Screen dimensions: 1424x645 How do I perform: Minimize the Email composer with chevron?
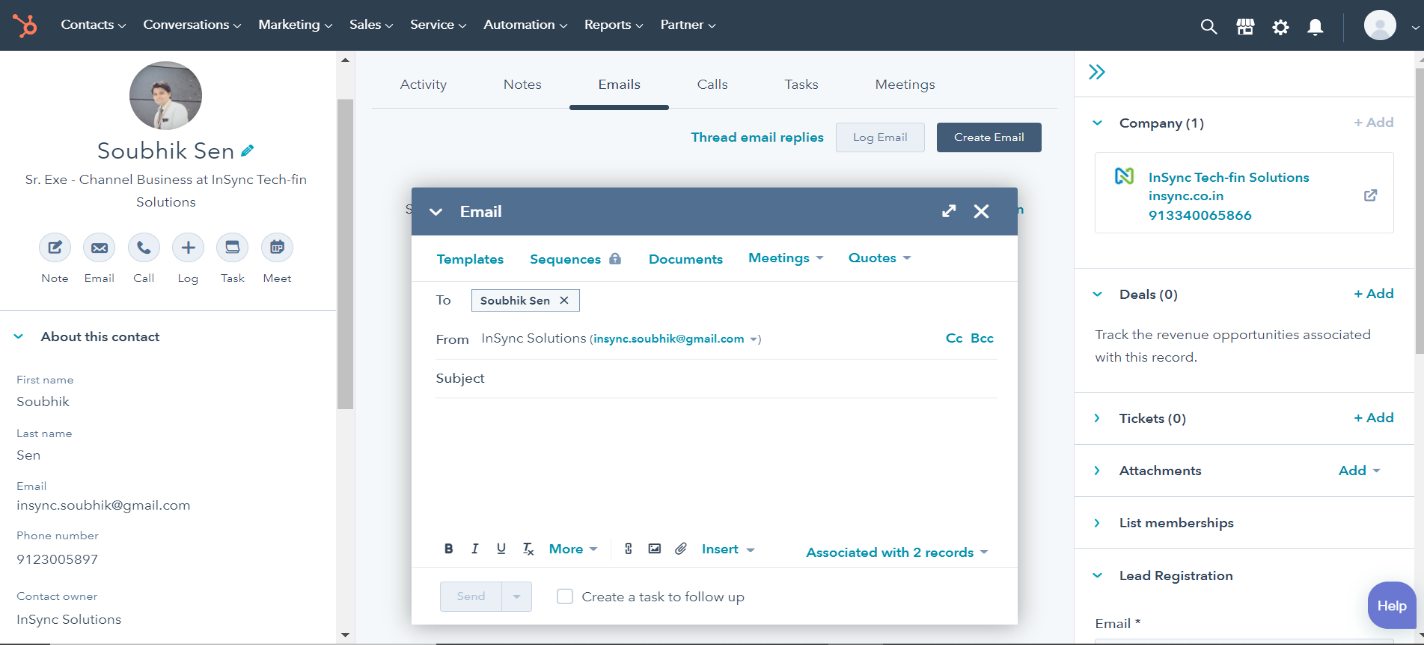435,212
